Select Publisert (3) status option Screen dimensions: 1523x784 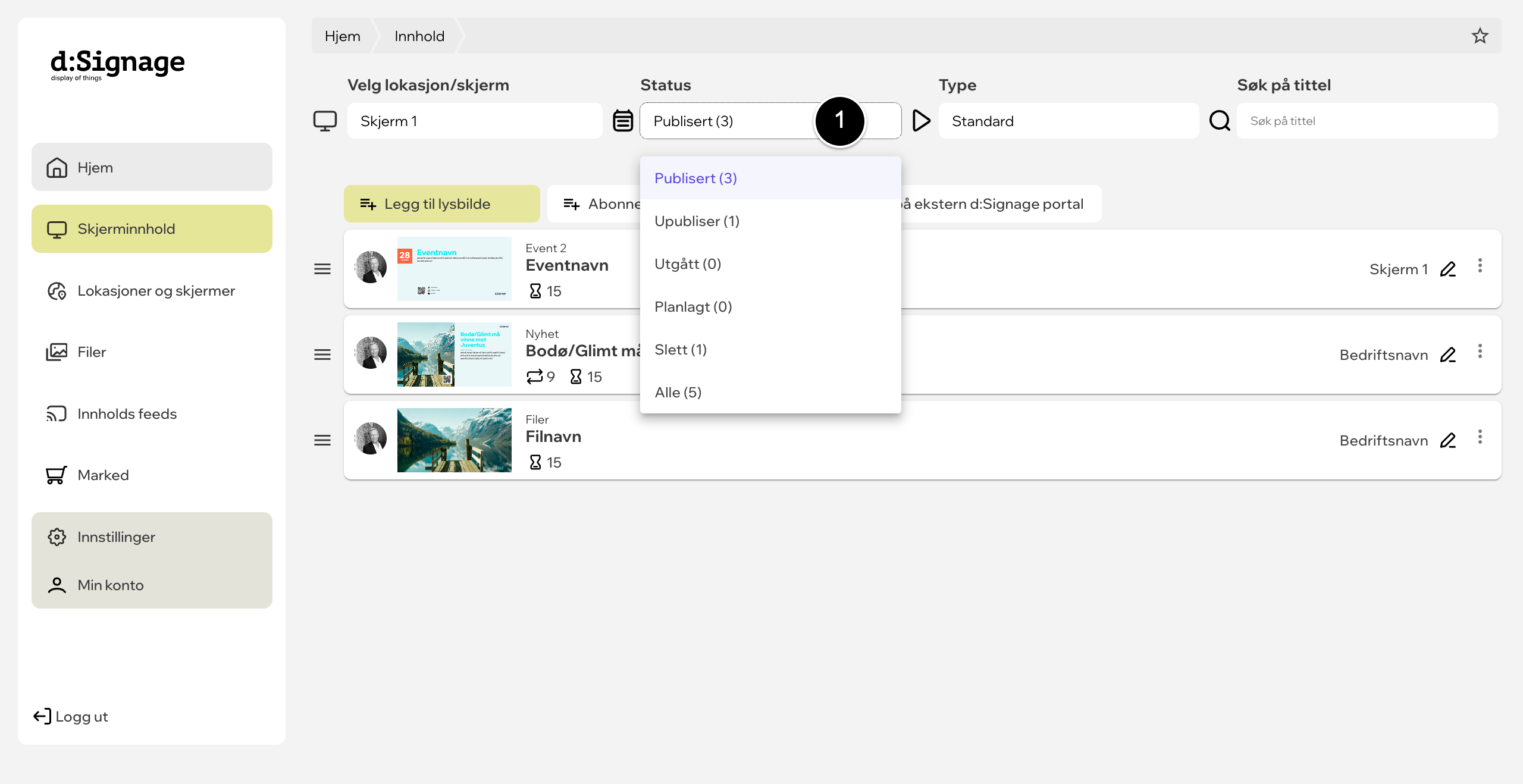(770, 178)
